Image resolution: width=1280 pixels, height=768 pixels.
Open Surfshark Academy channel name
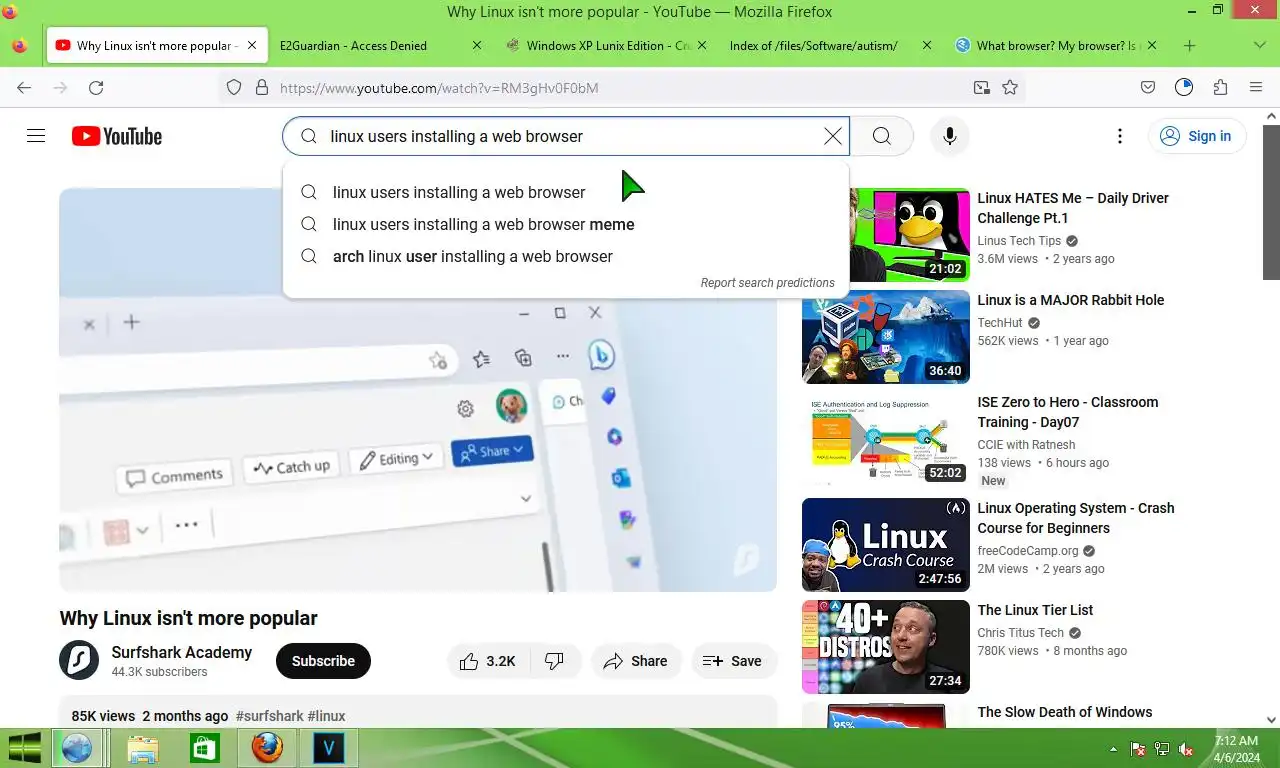(182, 652)
